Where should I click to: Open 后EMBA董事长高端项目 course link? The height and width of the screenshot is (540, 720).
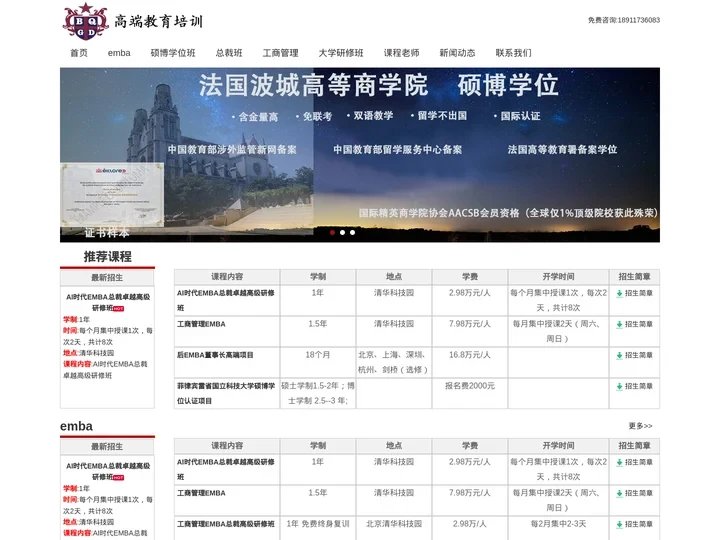click(215, 355)
